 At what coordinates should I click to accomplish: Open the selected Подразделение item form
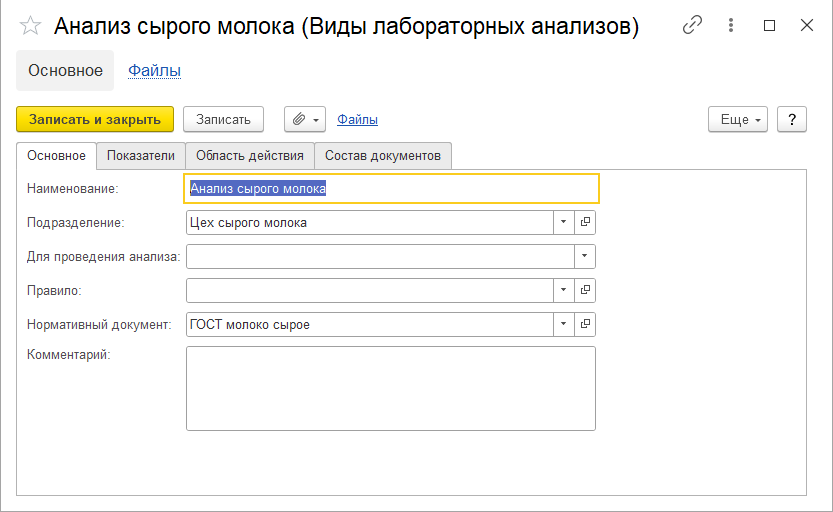(586, 222)
